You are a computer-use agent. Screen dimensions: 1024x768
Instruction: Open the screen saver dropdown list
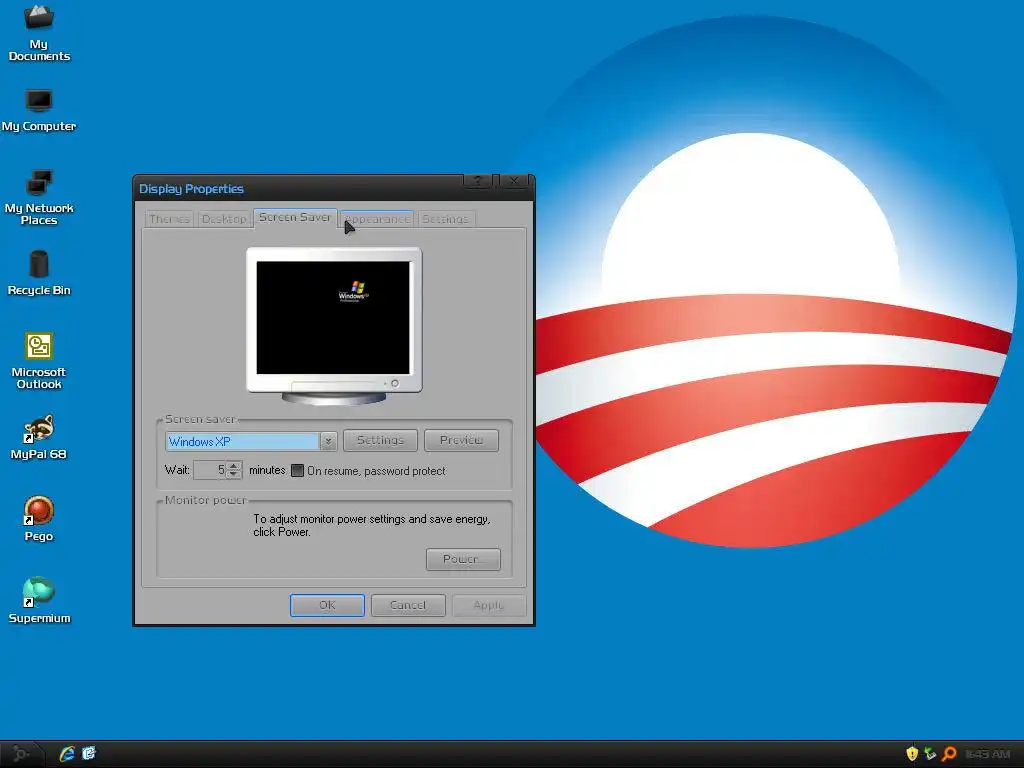point(328,441)
